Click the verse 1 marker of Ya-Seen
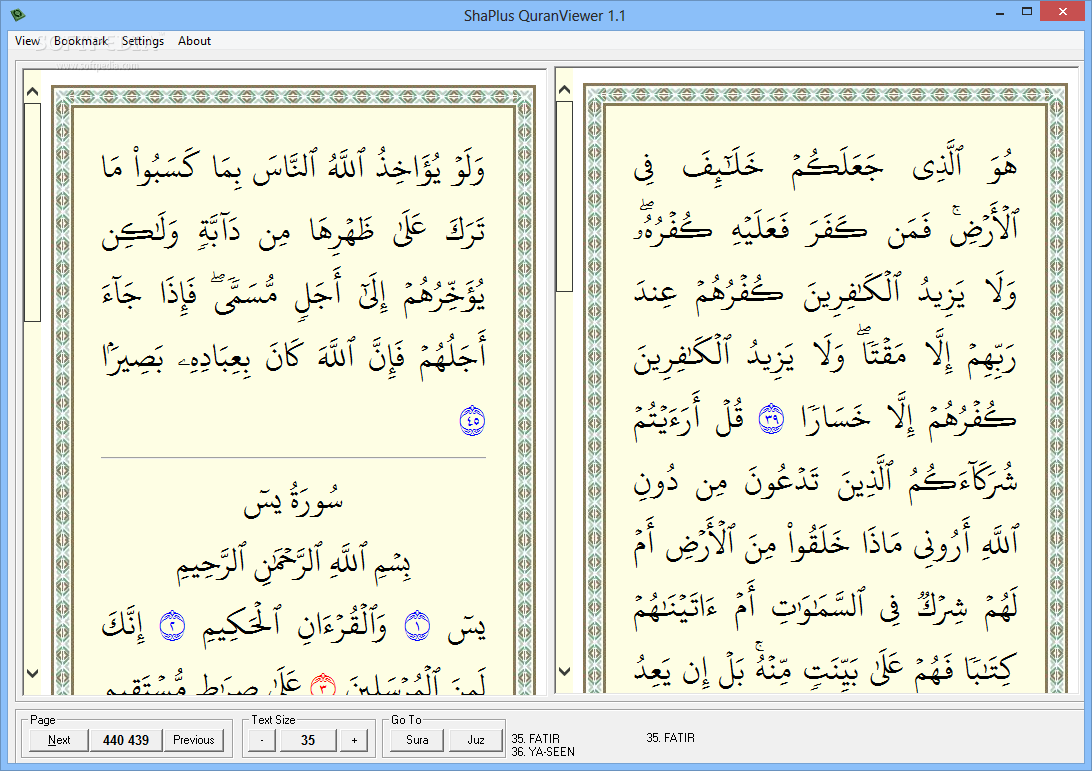Viewport: 1092px width, 771px height. (x=418, y=625)
